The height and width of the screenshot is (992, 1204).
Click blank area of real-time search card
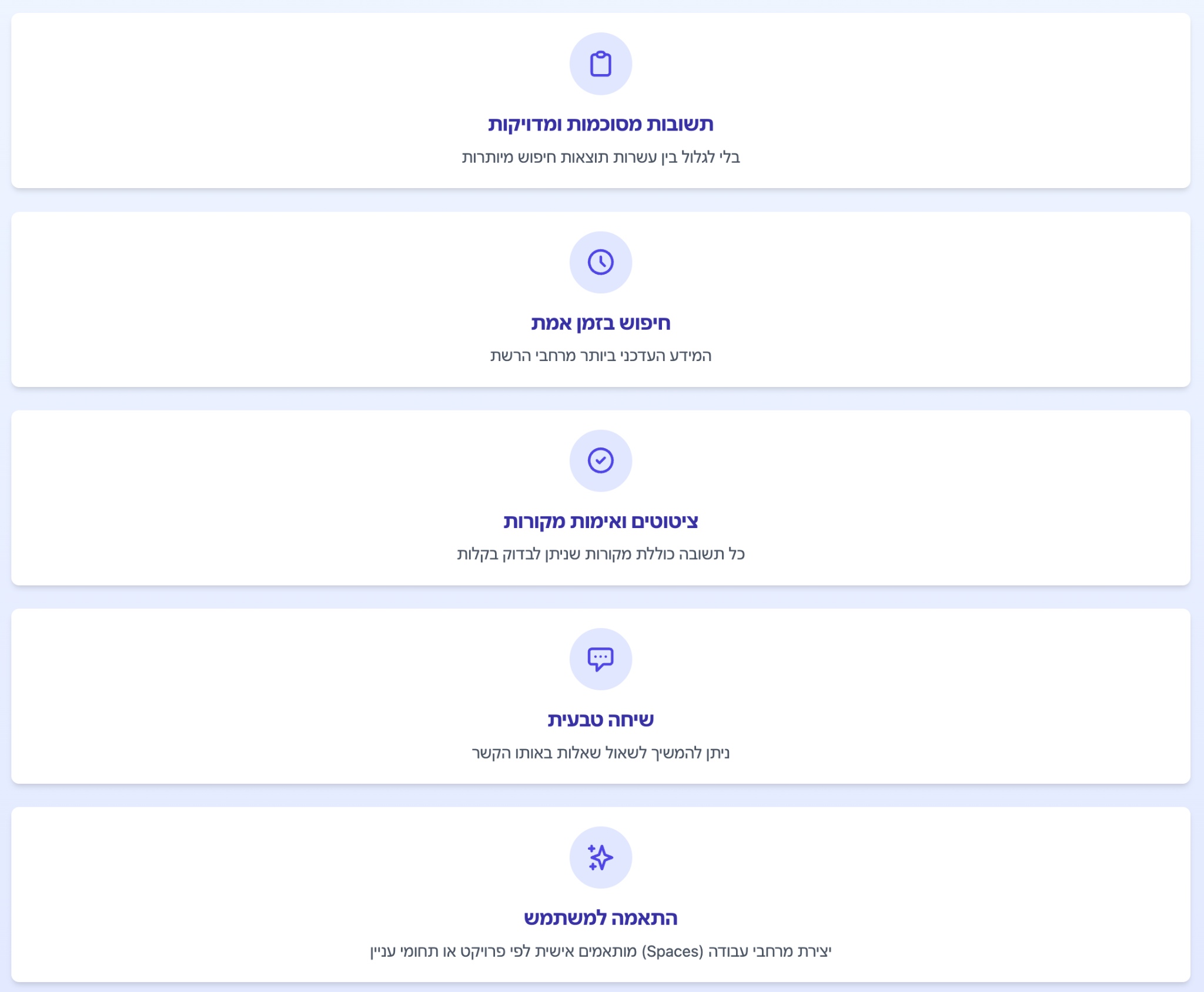point(235,299)
